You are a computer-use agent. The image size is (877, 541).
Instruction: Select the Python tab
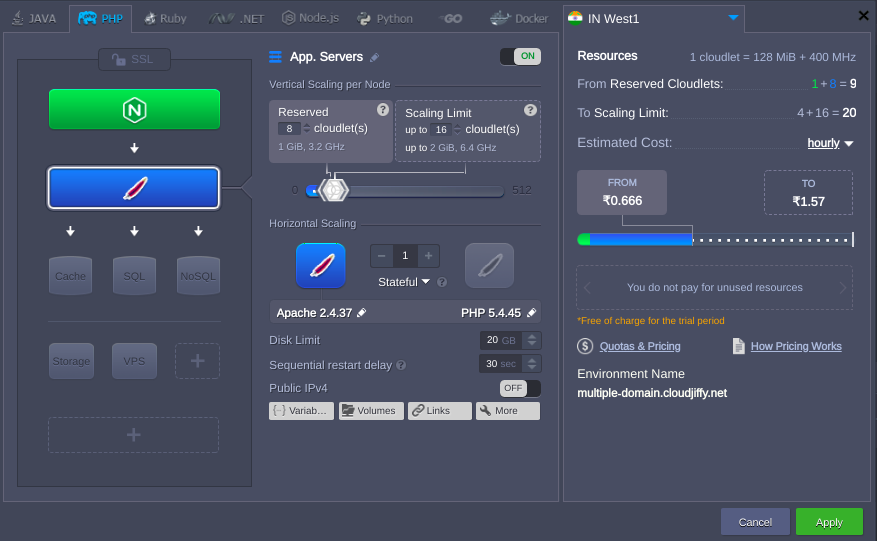(385, 18)
